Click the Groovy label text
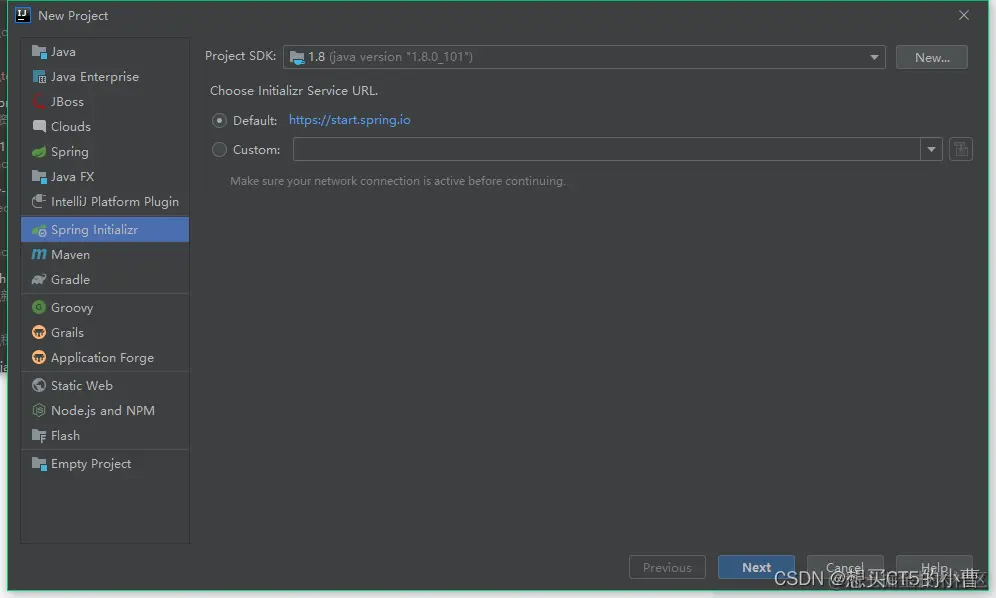The width and height of the screenshot is (996, 598). (72, 308)
